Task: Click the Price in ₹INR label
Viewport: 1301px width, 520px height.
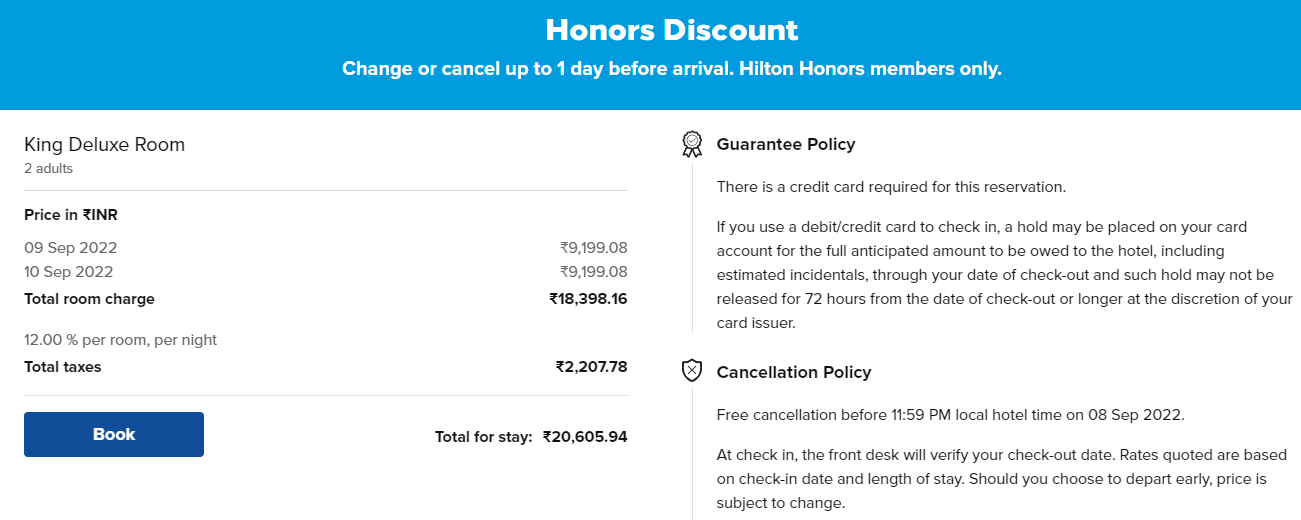Action: tap(71, 215)
